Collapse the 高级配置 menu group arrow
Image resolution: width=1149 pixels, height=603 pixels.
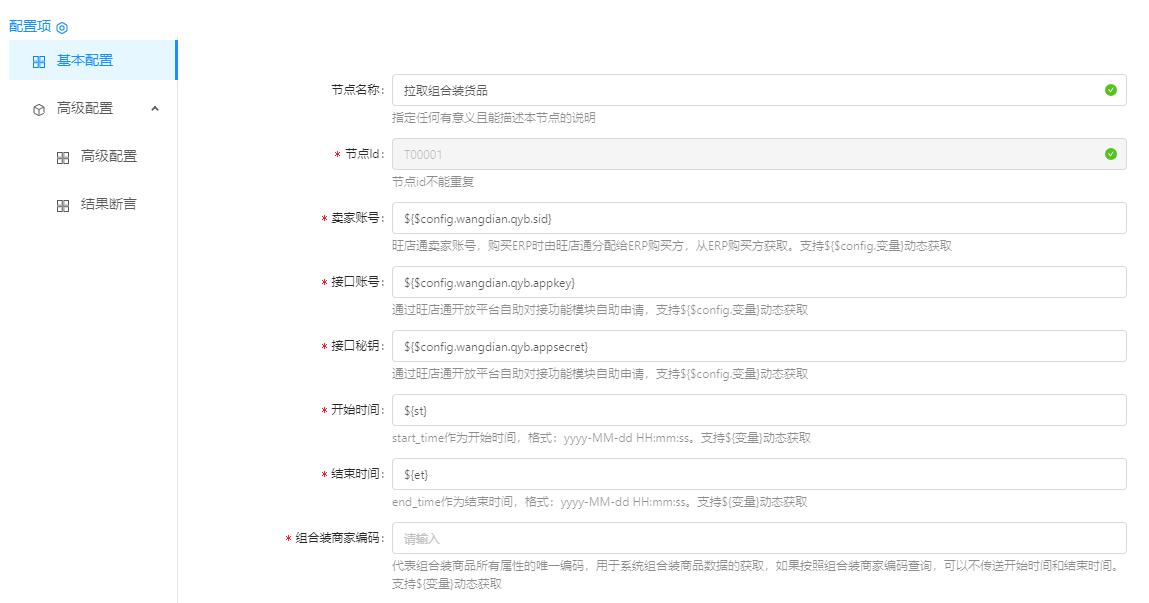[155, 108]
